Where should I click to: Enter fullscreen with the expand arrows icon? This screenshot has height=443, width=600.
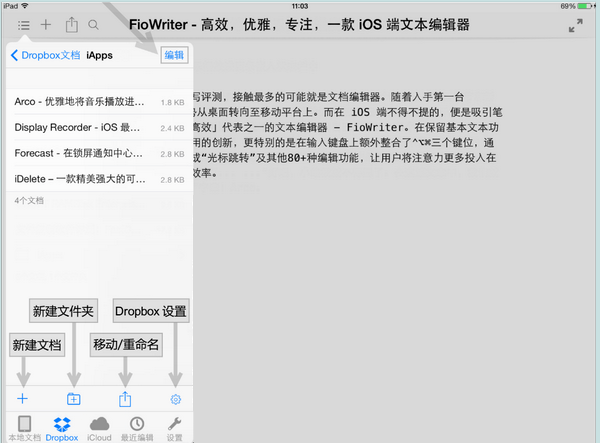(x=576, y=25)
